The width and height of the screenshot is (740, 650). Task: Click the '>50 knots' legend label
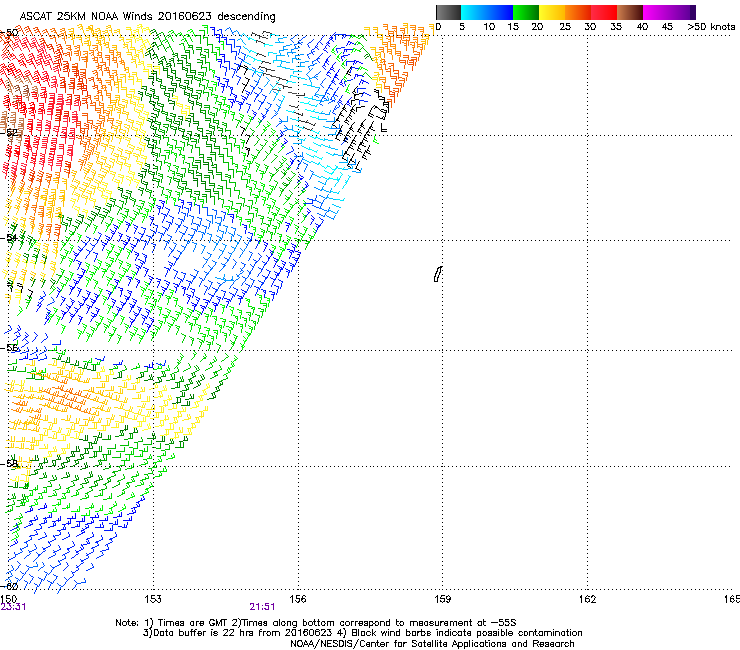pos(711,27)
